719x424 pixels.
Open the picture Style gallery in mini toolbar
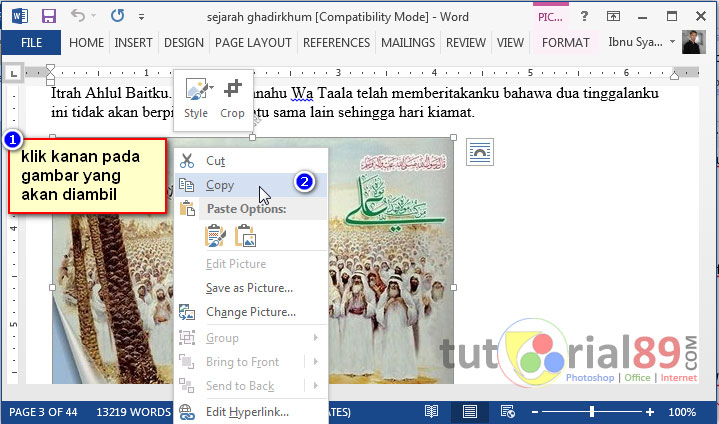(196, 98)
